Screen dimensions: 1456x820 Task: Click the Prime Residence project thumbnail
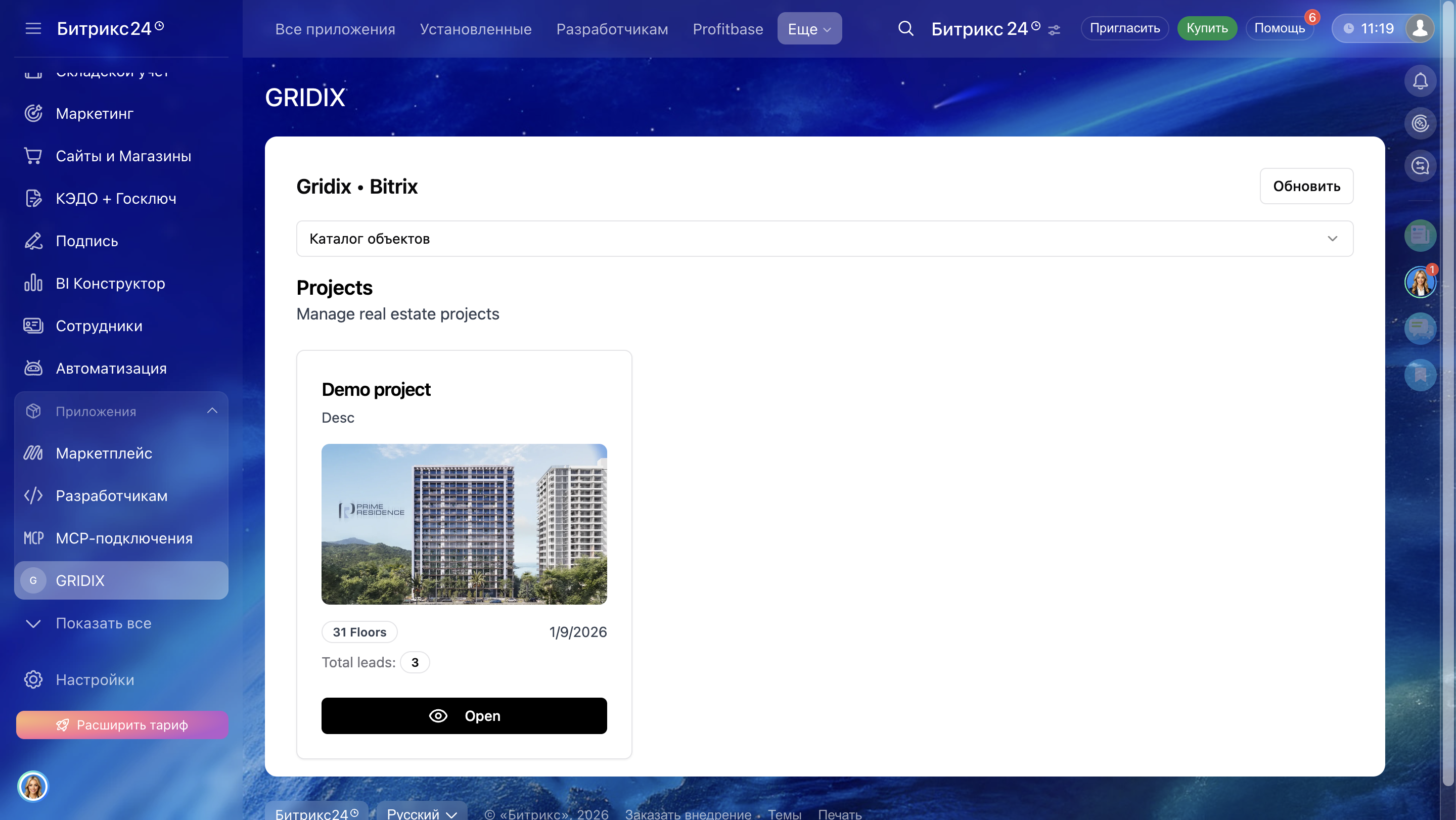tap(464, 524)
